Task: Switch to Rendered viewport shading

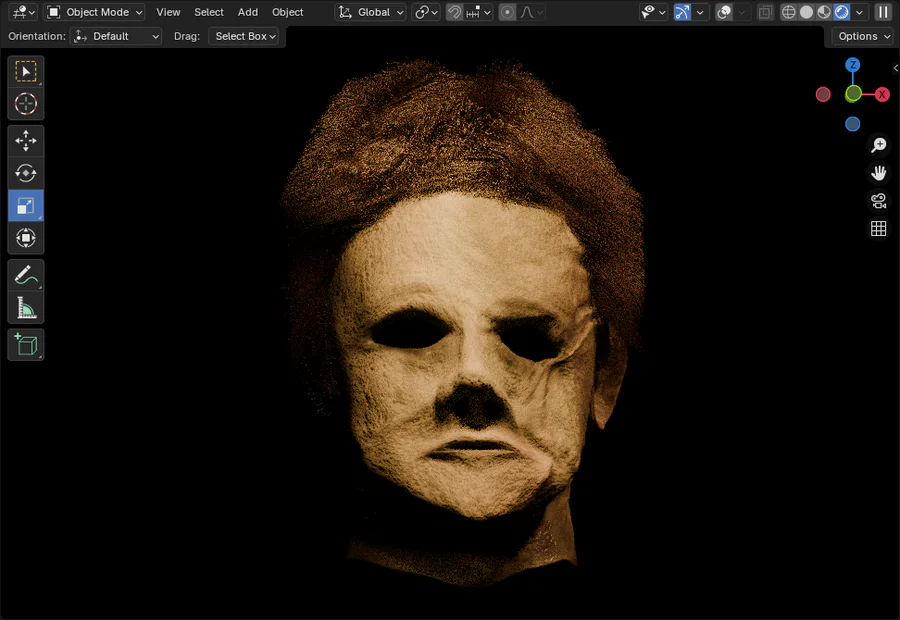Action: (x=841, y=12)
